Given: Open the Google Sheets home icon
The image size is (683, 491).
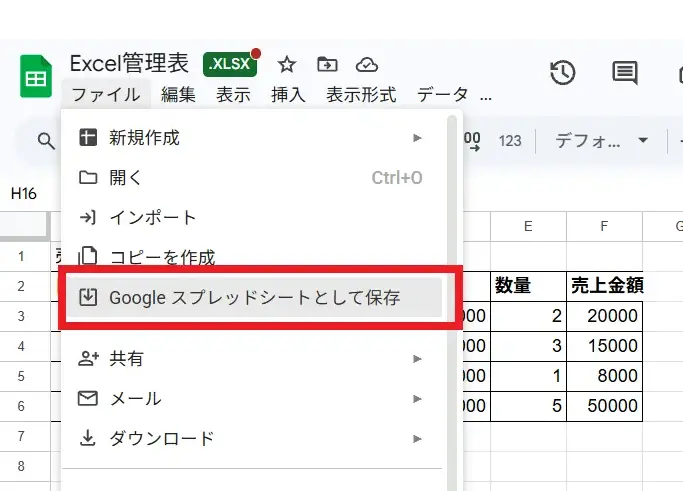Looking at the screenshot, I should point(36,76).
